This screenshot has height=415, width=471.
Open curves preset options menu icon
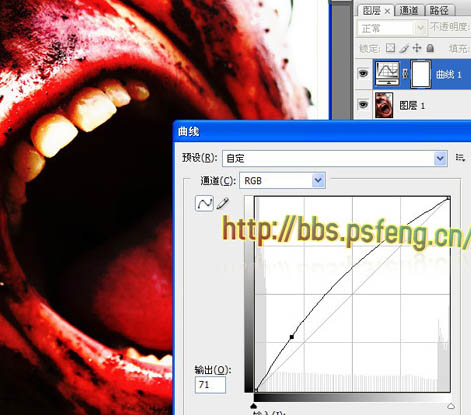click(x=460, y=158)
